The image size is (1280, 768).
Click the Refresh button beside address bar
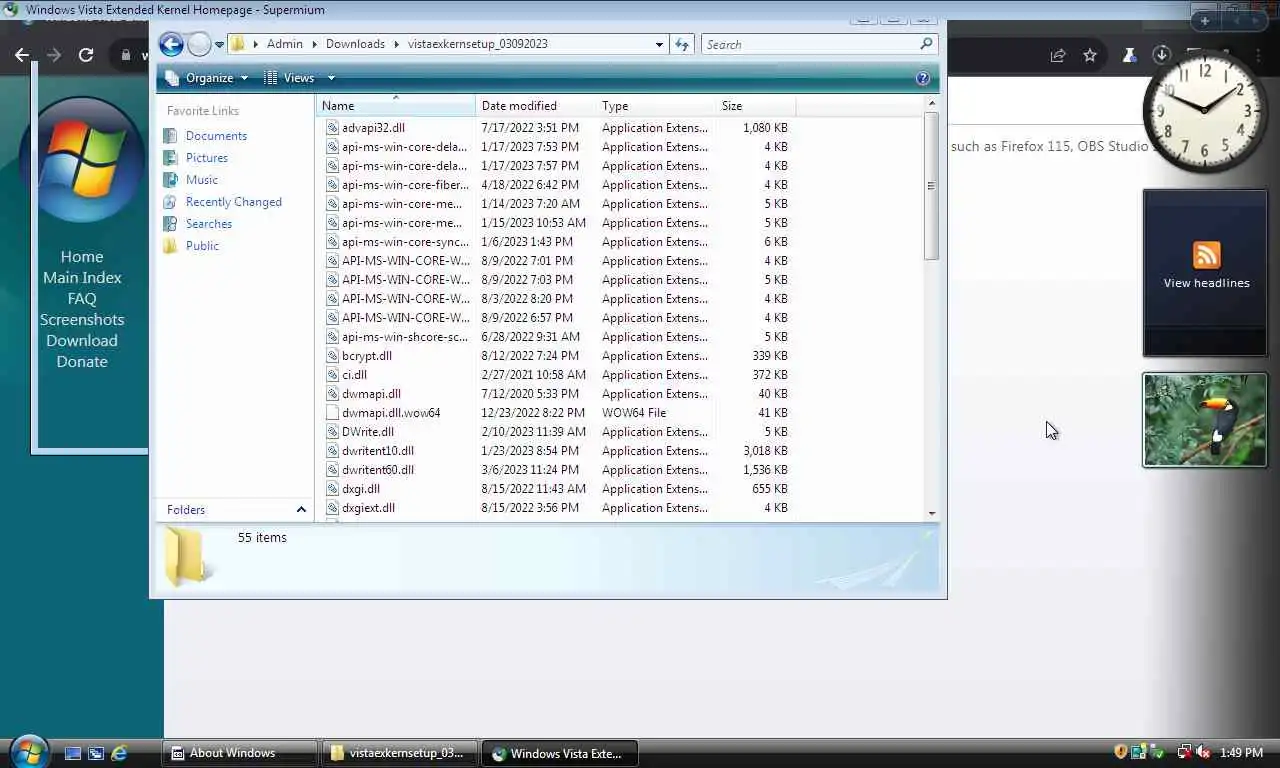682,44
